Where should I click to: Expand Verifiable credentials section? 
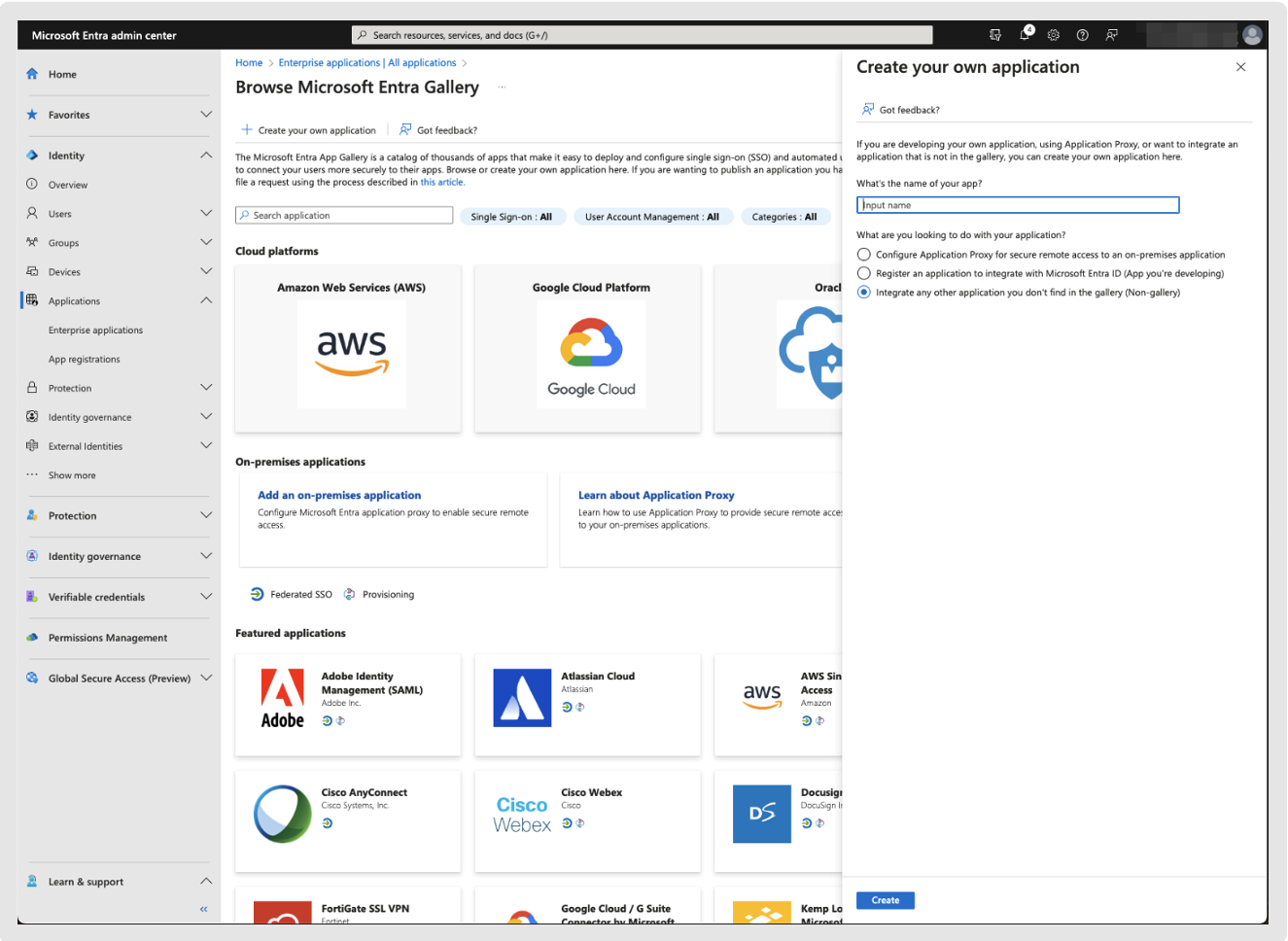click(206, 597)
